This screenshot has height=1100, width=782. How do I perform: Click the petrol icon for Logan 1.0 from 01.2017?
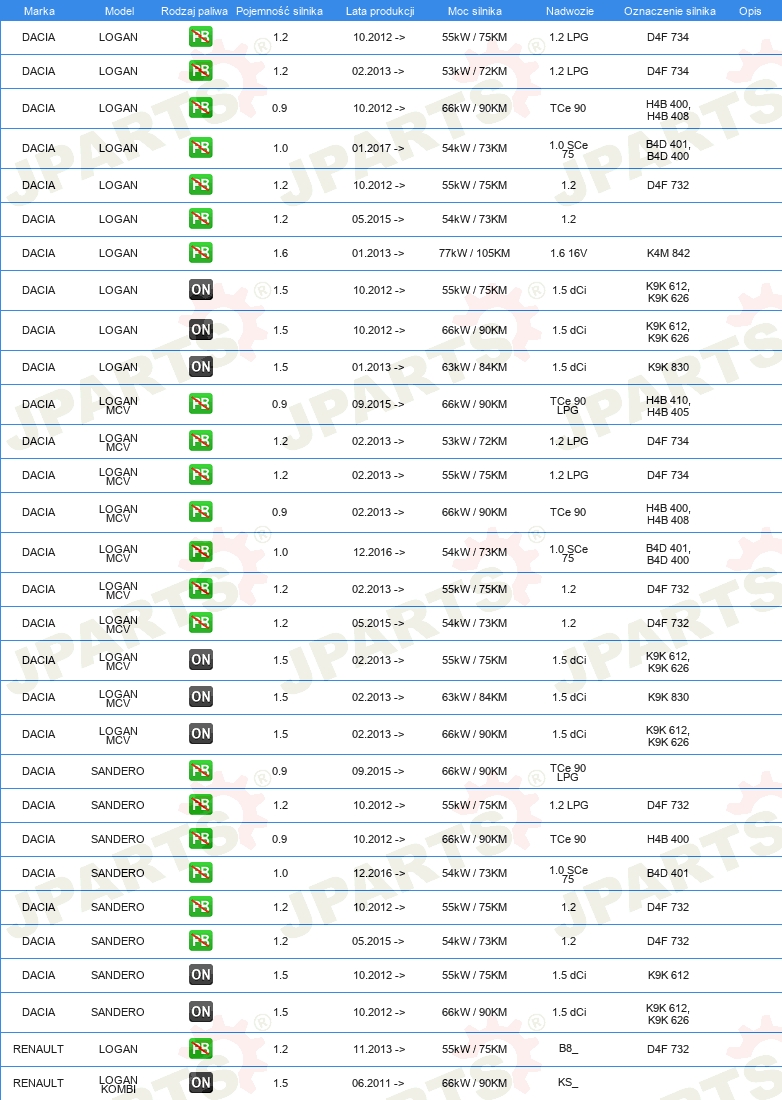[201, 148]
